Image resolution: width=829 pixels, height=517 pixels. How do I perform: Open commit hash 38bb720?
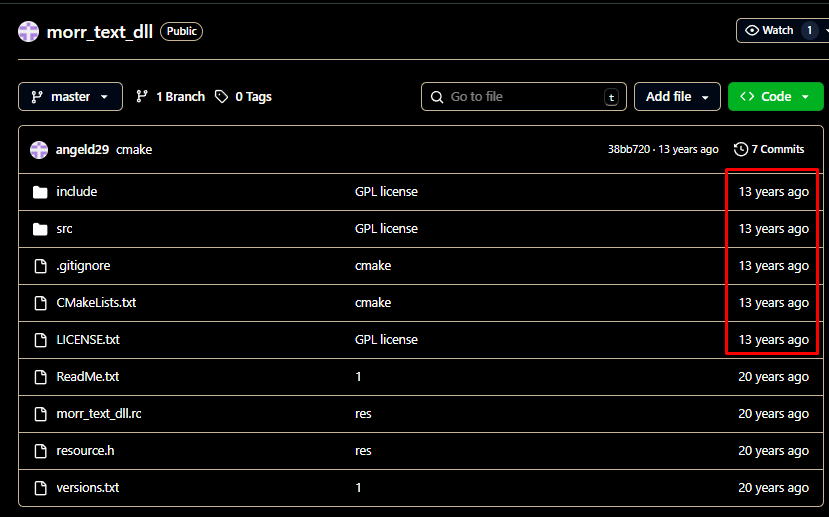coord(628,150)
